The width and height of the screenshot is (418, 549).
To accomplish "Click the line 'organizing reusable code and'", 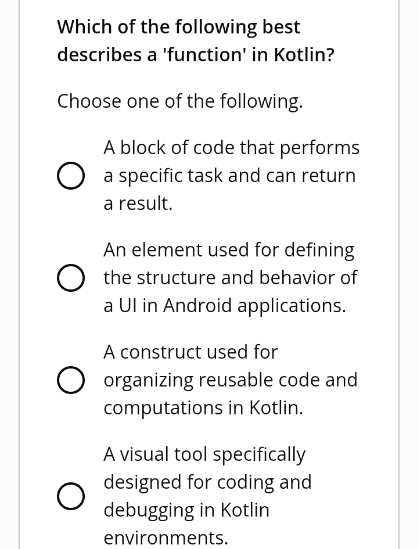I will 231,381.
